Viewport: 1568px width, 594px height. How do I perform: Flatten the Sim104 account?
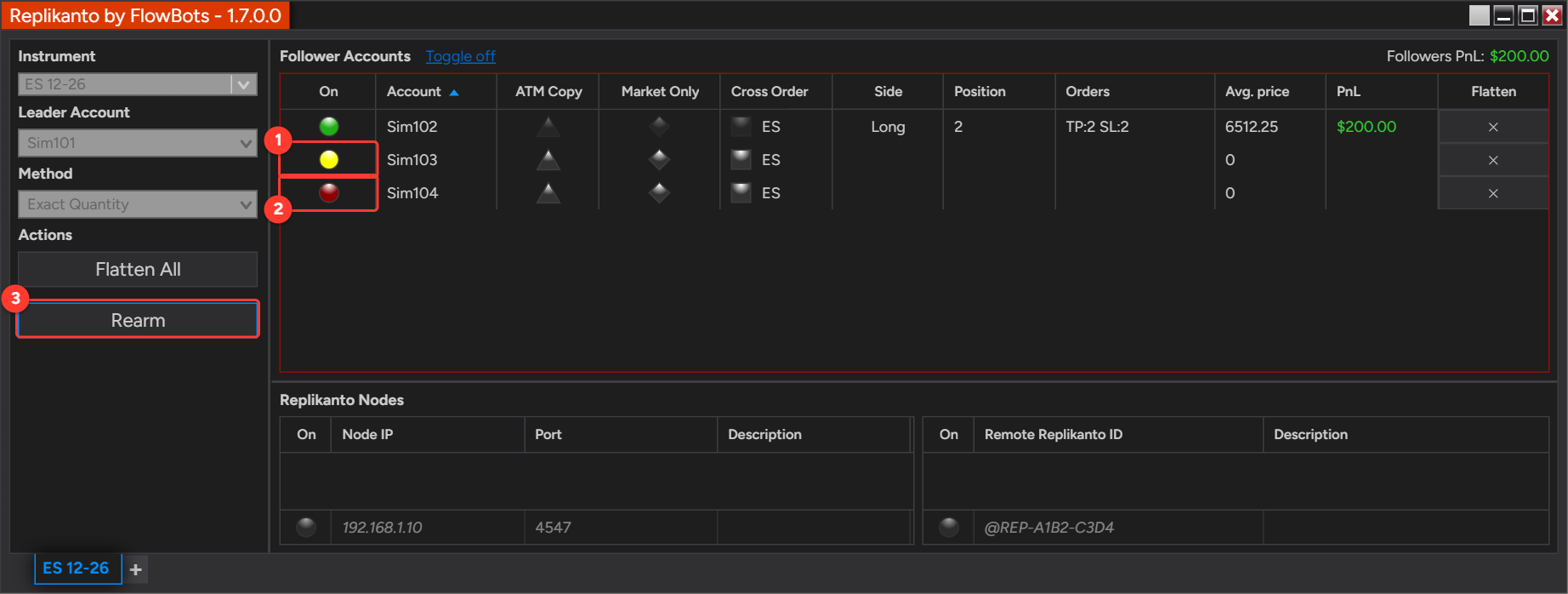tap(1493, 193)
